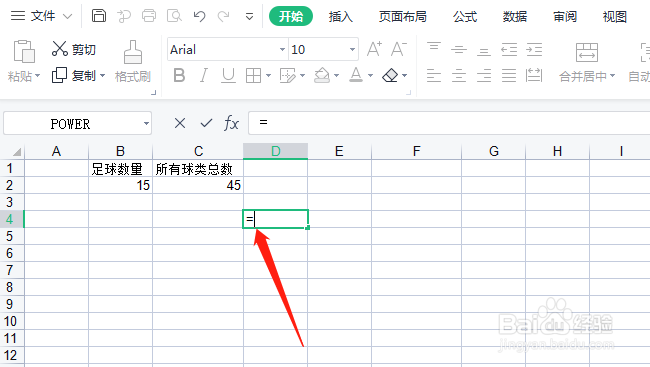The image size is (650, 367).
Task: Align text right
Action: [x=484, y=76]
